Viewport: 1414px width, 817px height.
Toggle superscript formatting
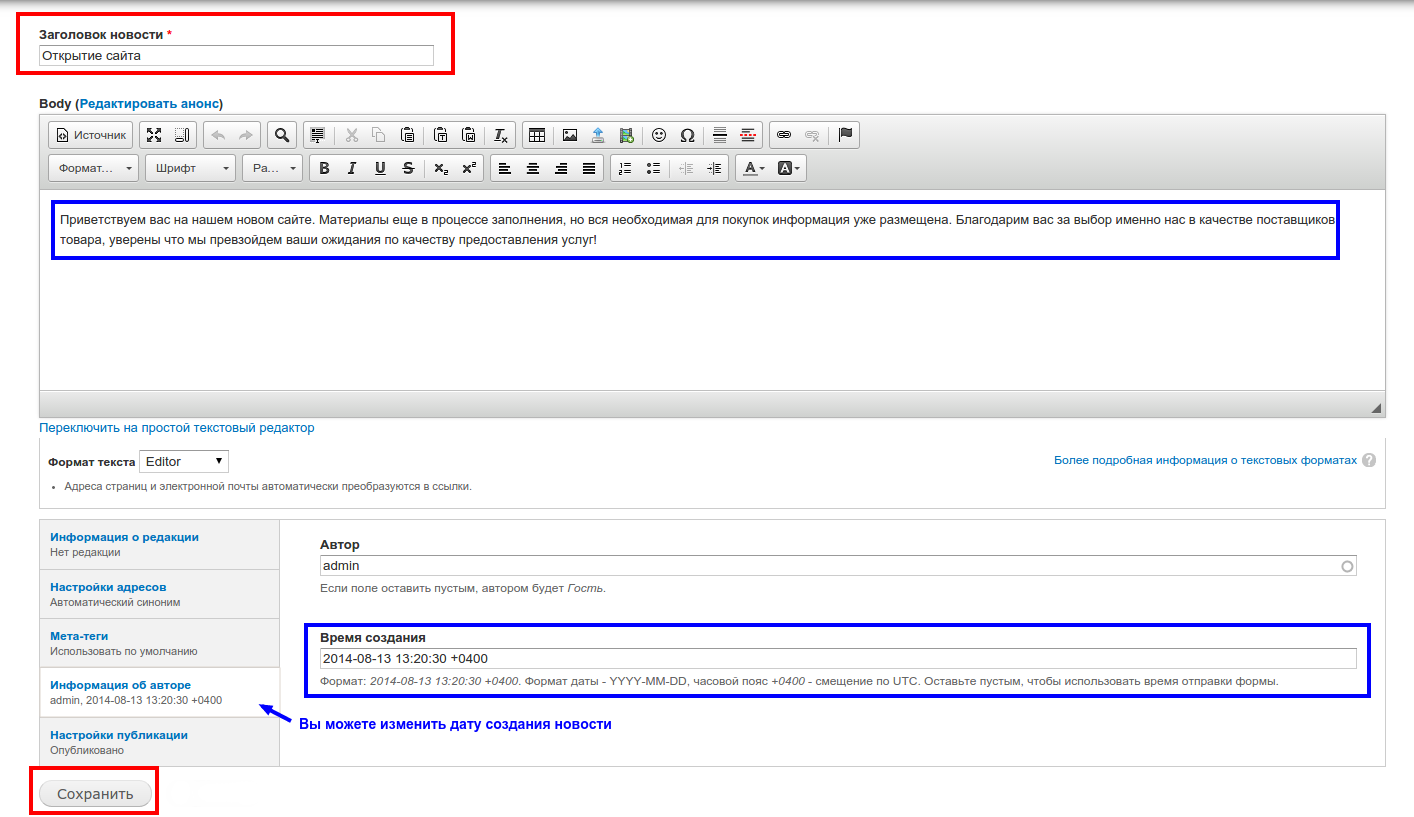(x=469, y=169)
